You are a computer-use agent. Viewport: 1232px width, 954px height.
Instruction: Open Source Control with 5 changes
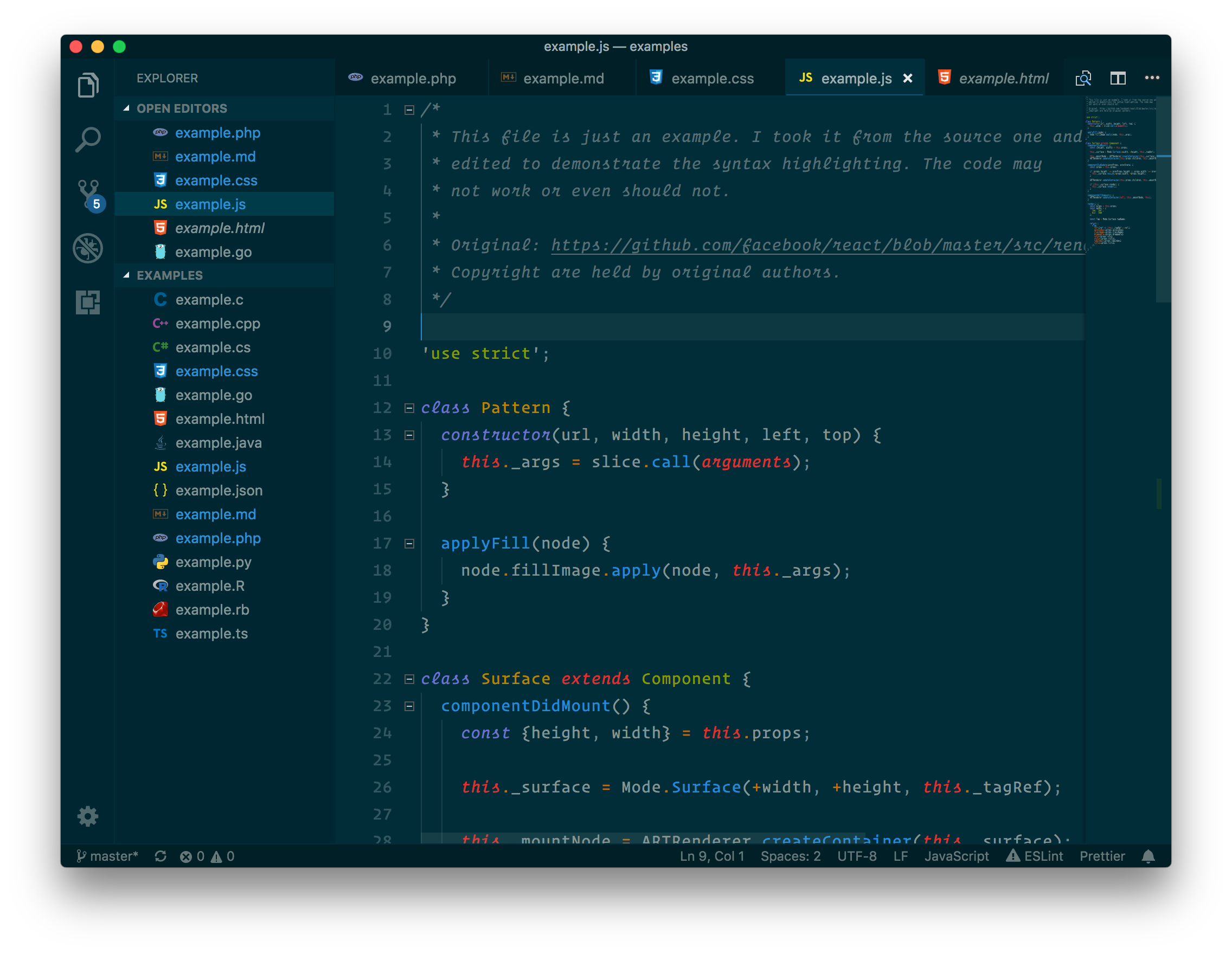[88, 194]
